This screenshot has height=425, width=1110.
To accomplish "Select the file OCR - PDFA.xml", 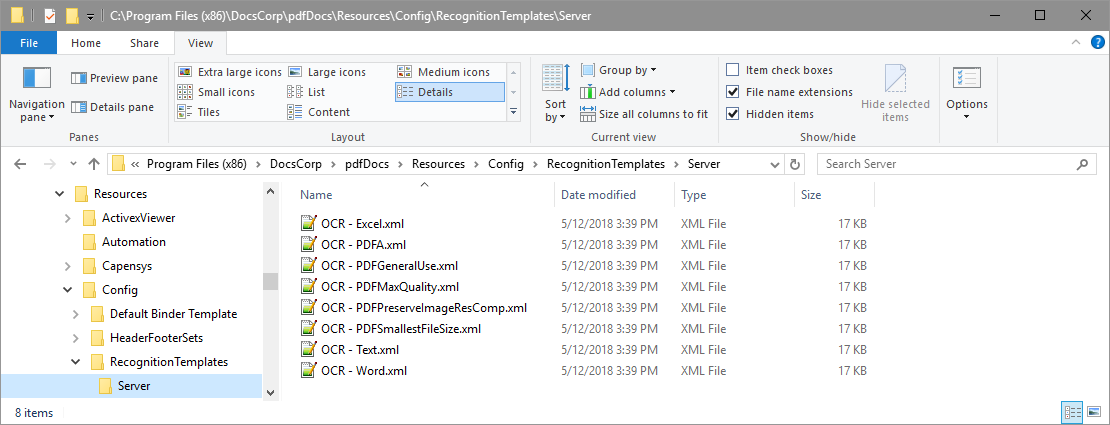I will (353, 245).
